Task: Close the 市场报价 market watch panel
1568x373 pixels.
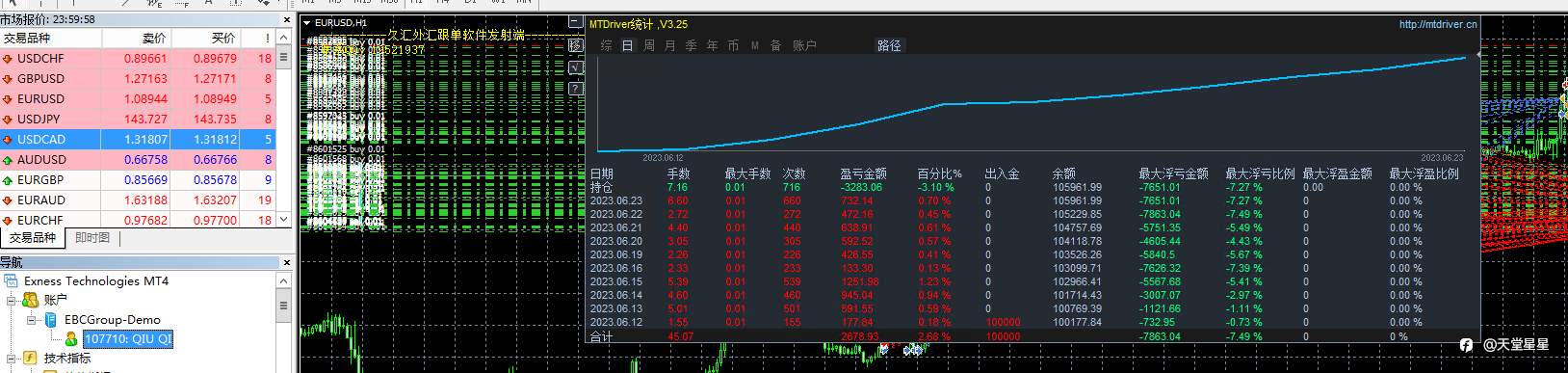Action: tap(286, 19)
